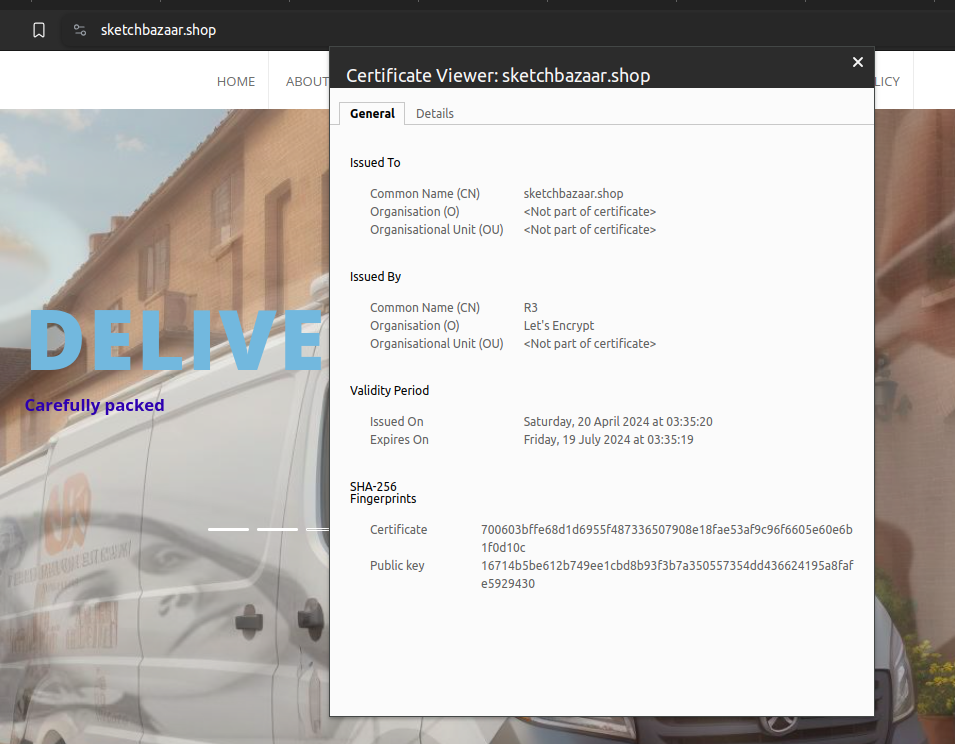Open site permissions icon beside the URL
This screenshot has height=744, width=955.
click(79, 30)
